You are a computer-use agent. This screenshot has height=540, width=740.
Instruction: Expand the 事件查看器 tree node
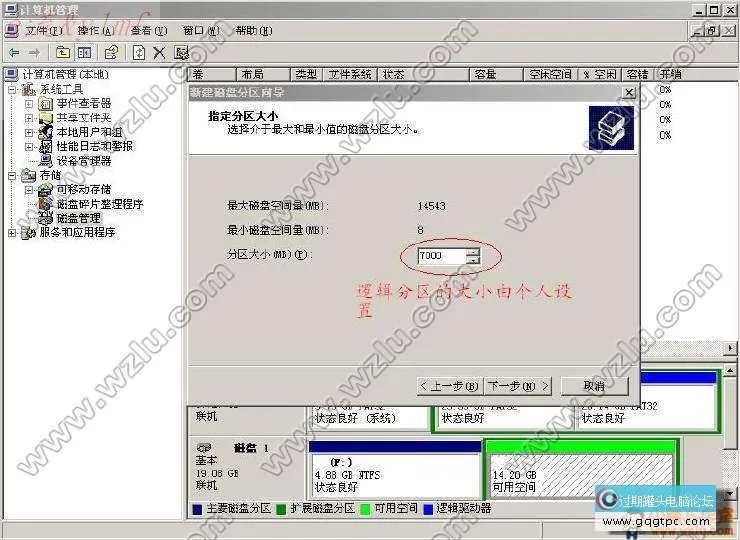(29, 103)
